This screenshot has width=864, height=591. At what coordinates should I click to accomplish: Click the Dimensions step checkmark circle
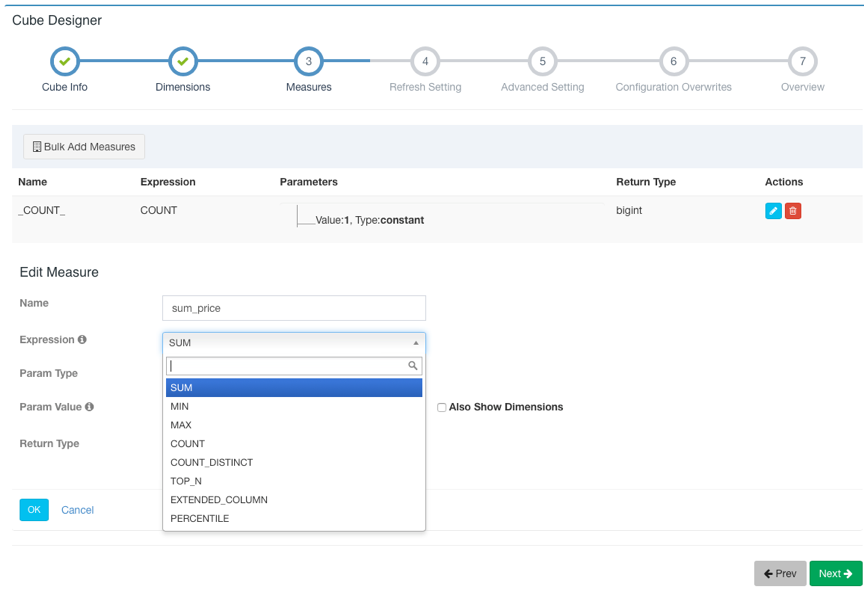pos(183,62)
